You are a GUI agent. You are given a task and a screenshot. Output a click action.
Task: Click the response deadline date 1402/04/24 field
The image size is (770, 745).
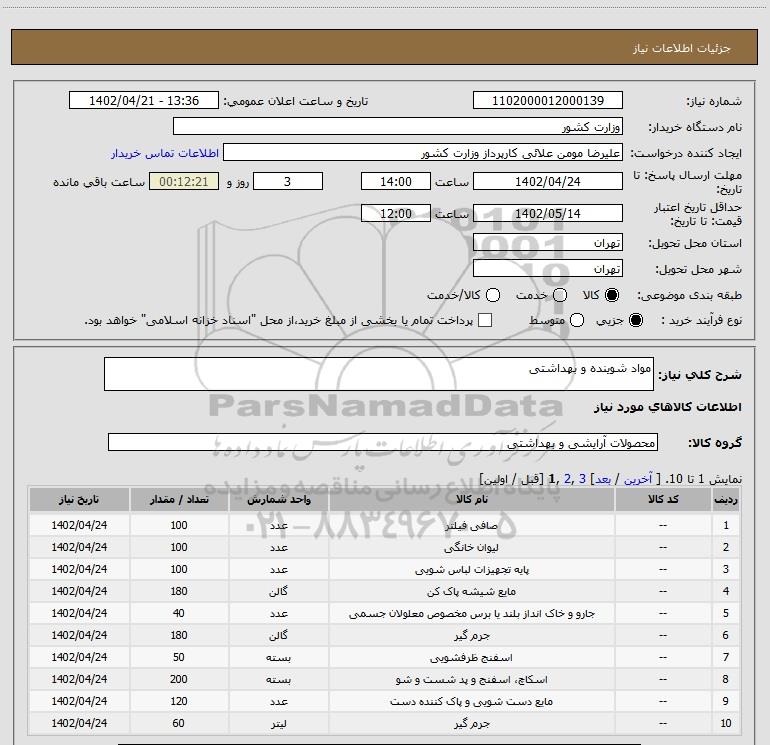point(548,181)
